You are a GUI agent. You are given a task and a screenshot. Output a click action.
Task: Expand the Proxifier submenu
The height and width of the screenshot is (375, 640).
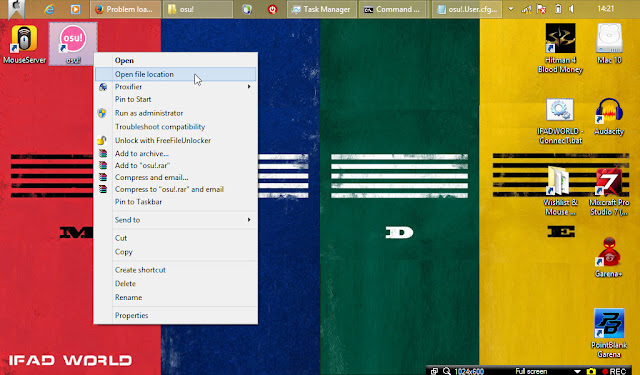pyautogui.click(x=176, y=87)
